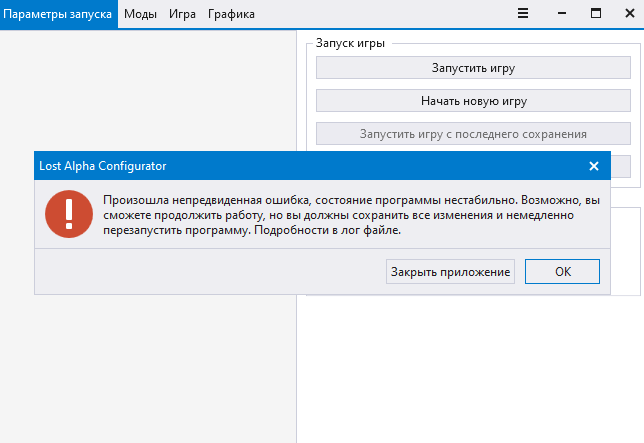Click the red exclamation error icon
The height and width of the screenshot is (443, 644).
(69, 214)
